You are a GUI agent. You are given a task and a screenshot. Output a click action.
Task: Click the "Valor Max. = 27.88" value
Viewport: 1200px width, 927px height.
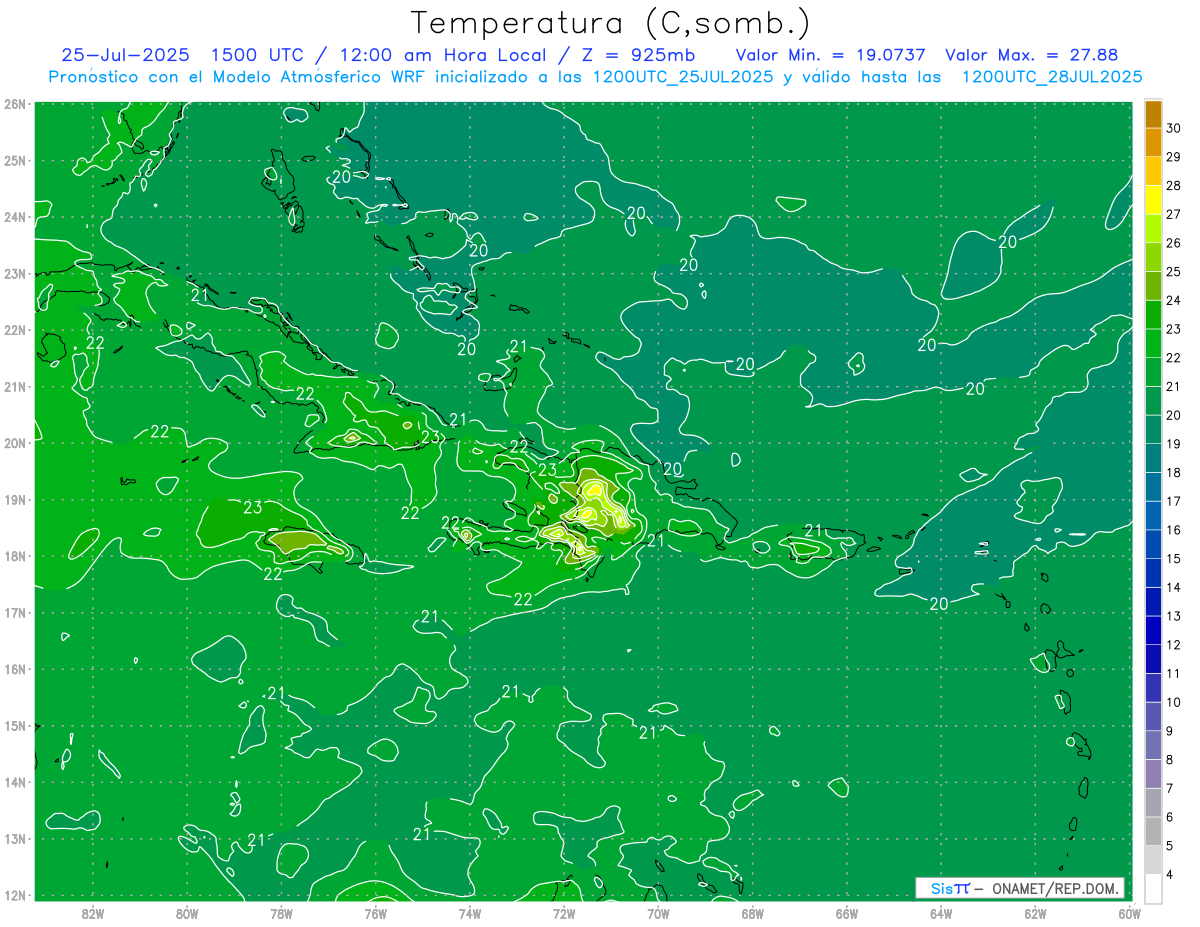pyautogui.click(x=1031, y=55)
